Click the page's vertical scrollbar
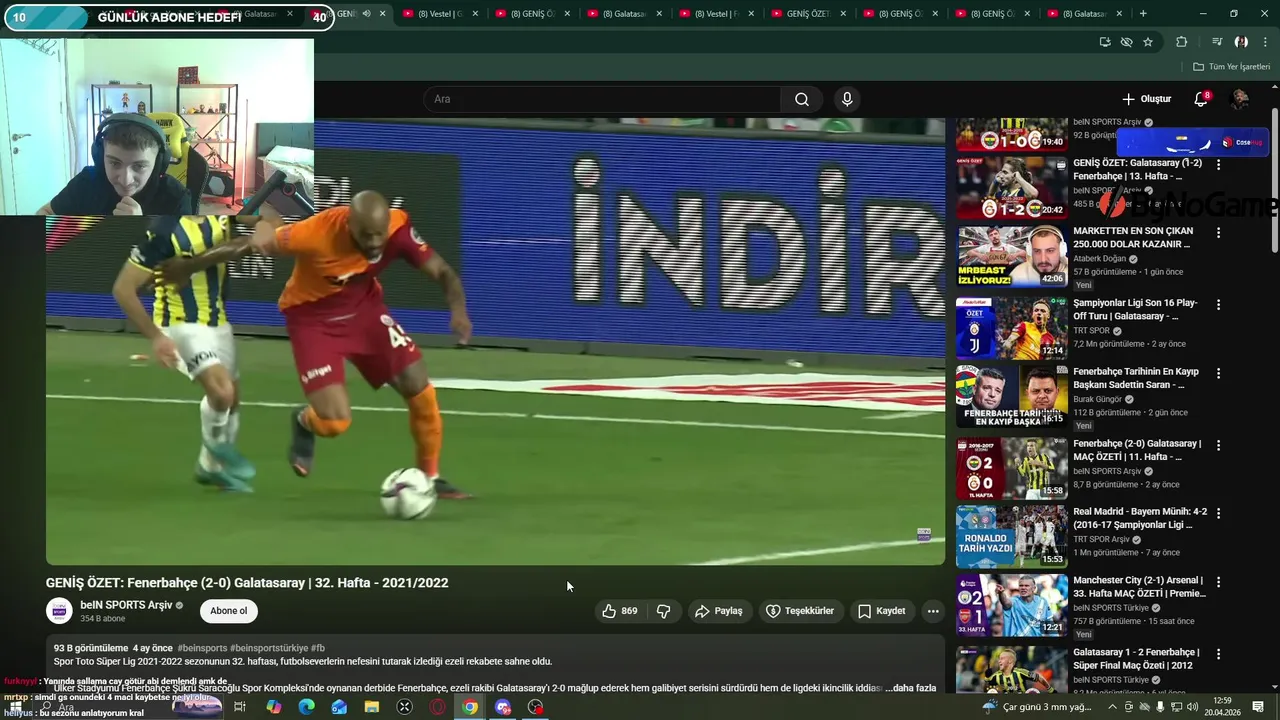This screenshot has width=1280, height=720. point(1274,180)
